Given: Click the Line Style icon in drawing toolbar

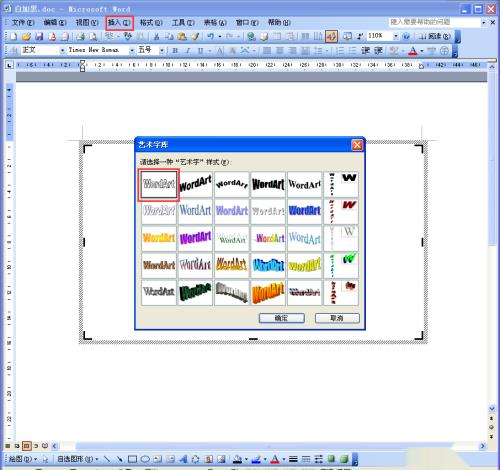Looking at the screenshot, I should pyautogui.click(x=293, y=459).
